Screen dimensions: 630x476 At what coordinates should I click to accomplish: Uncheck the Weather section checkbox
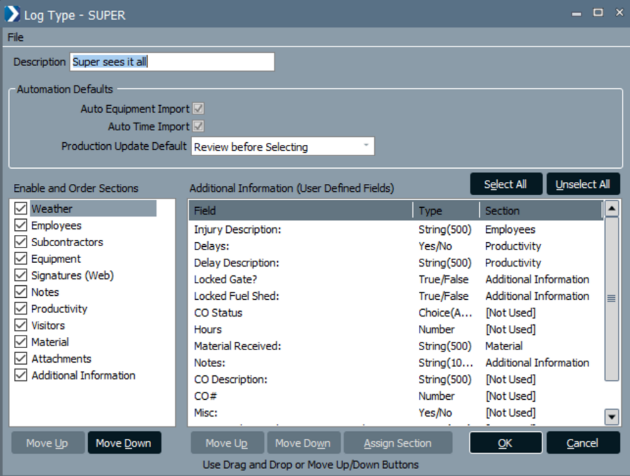click(x=20, y=209)
